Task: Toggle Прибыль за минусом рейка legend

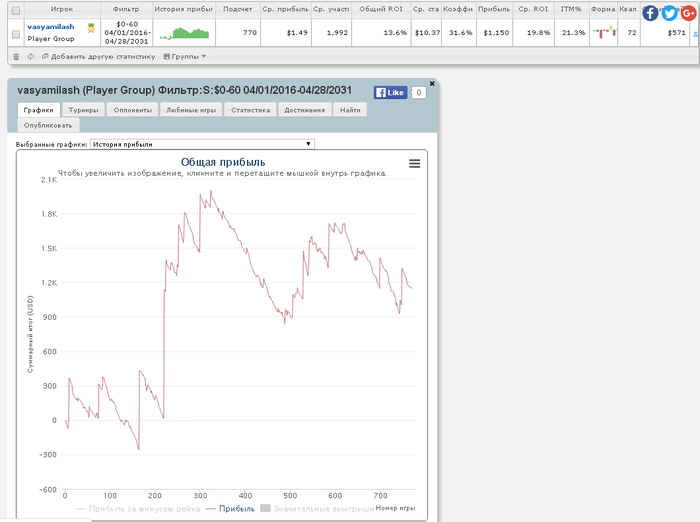Action: coord(138,509)
